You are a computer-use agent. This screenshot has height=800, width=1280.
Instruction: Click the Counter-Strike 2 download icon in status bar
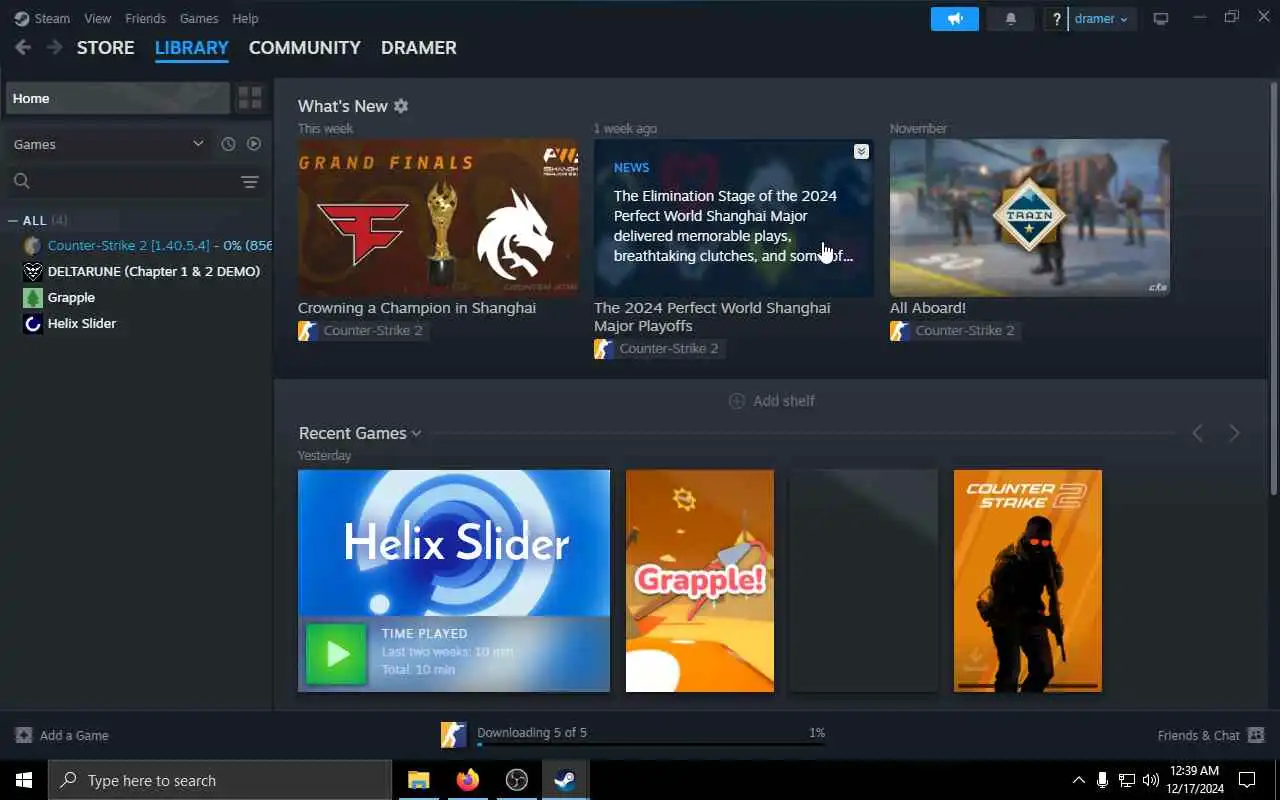click(454, 735)
